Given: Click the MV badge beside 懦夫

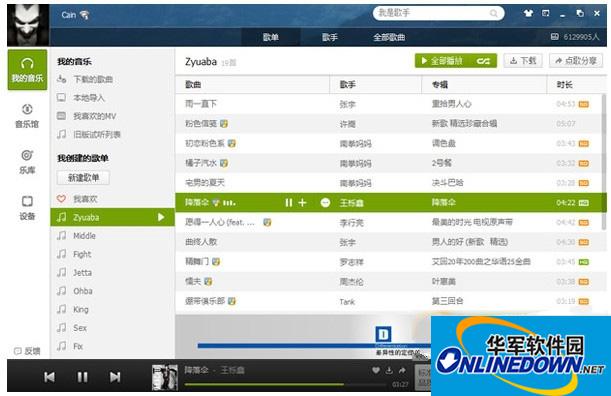Looking at the screenshot, I should click(208, 281).
